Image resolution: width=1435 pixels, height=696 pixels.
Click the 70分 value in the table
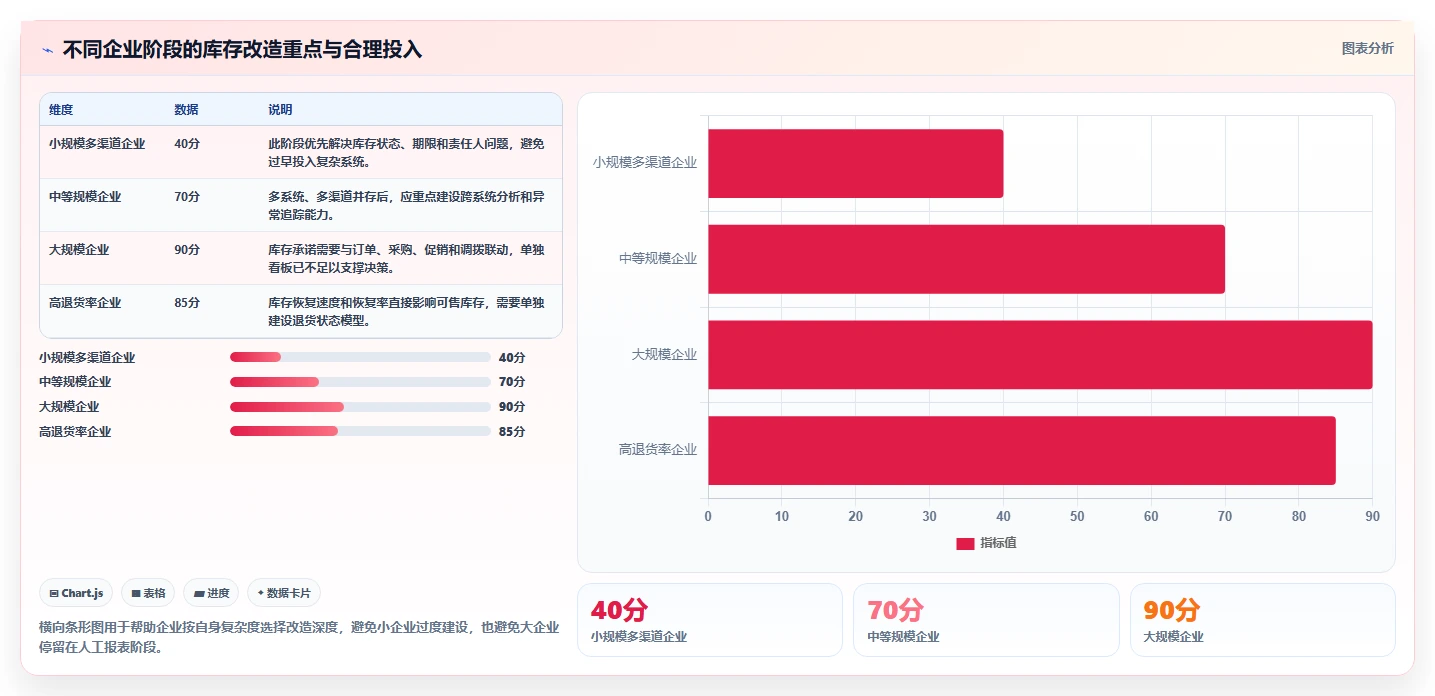(x=187, y=197)
